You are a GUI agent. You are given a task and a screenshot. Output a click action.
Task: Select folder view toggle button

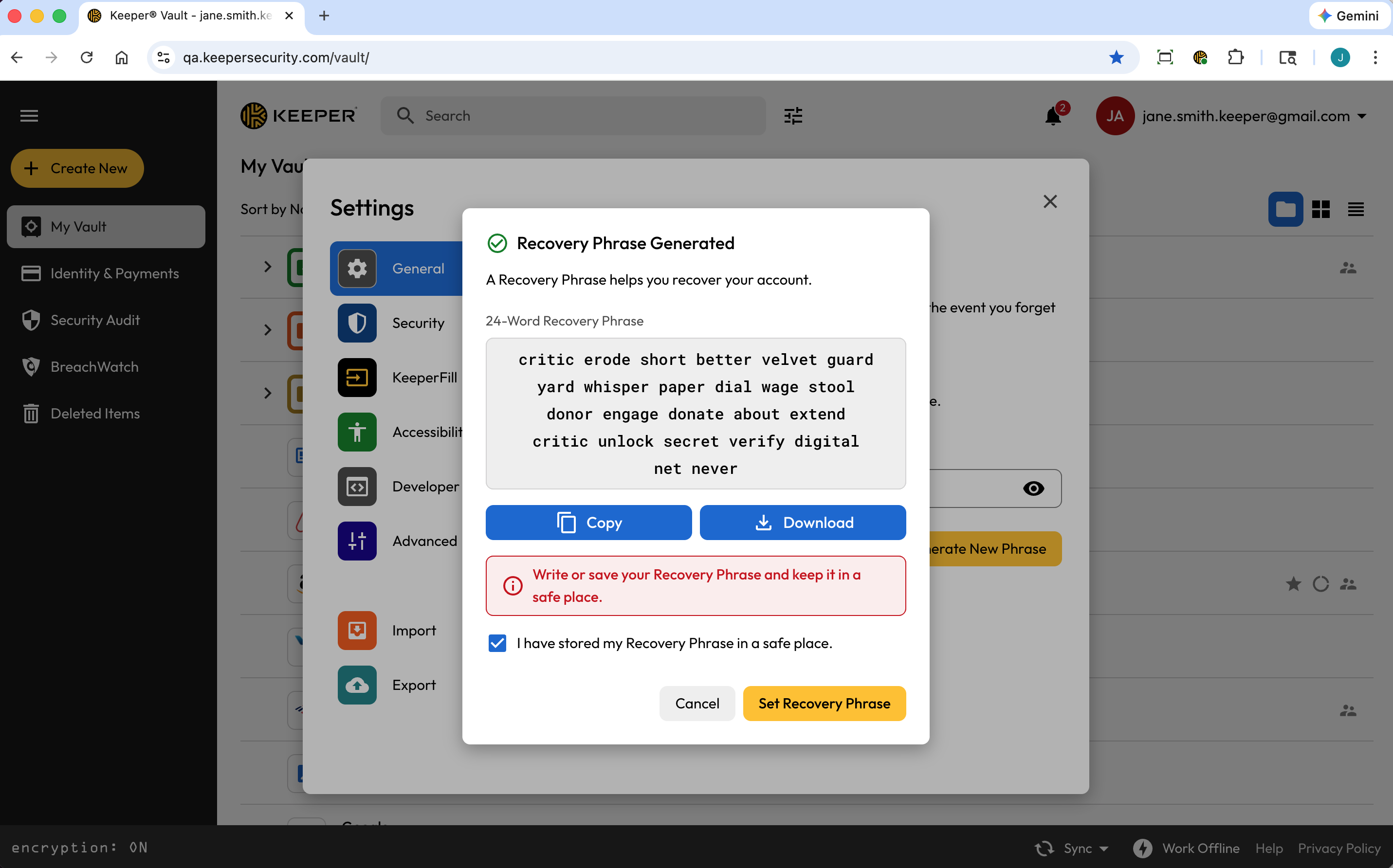pos(1285,210)
